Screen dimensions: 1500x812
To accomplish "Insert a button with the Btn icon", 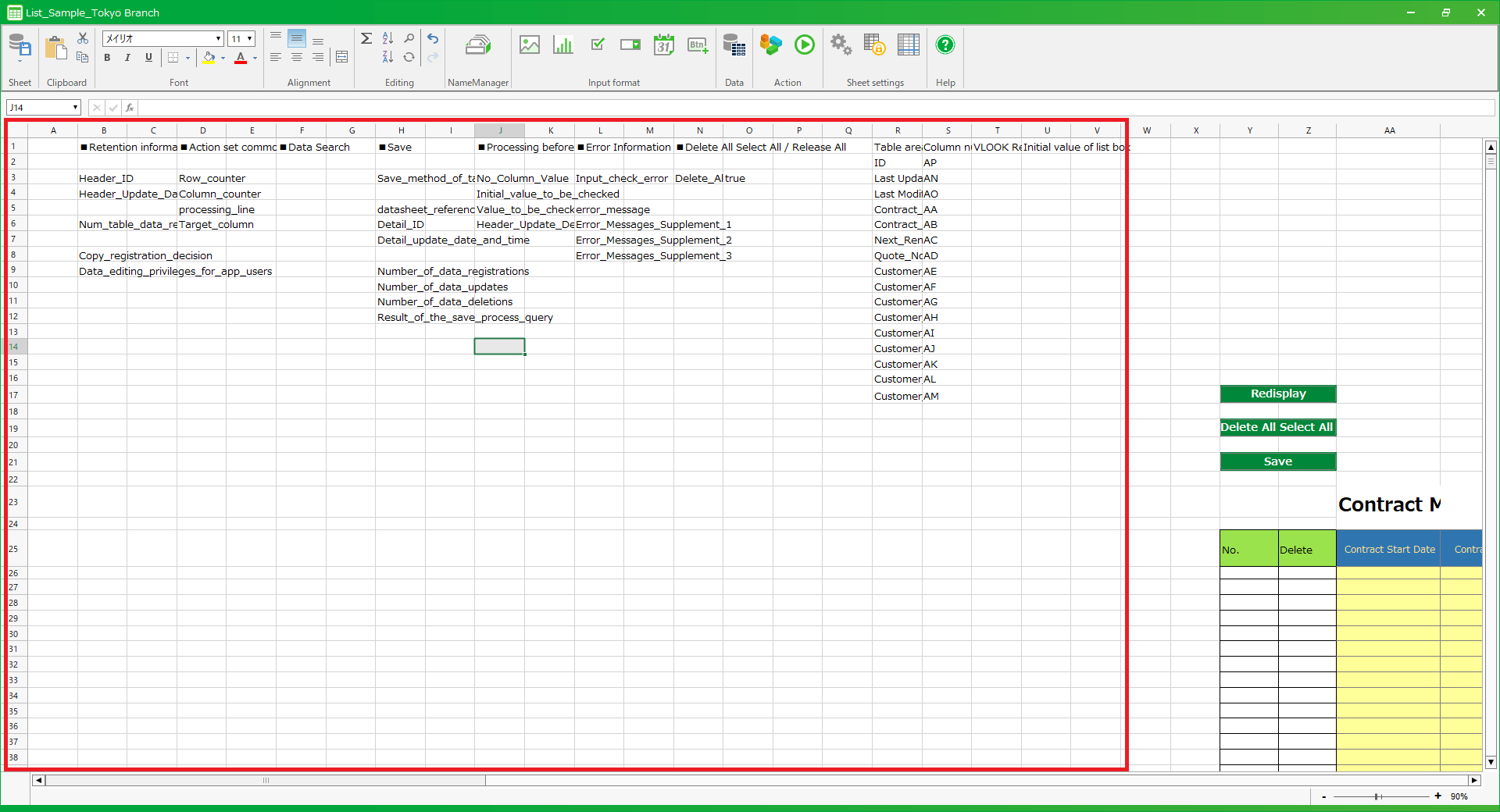I will click(x=698, y=45).
